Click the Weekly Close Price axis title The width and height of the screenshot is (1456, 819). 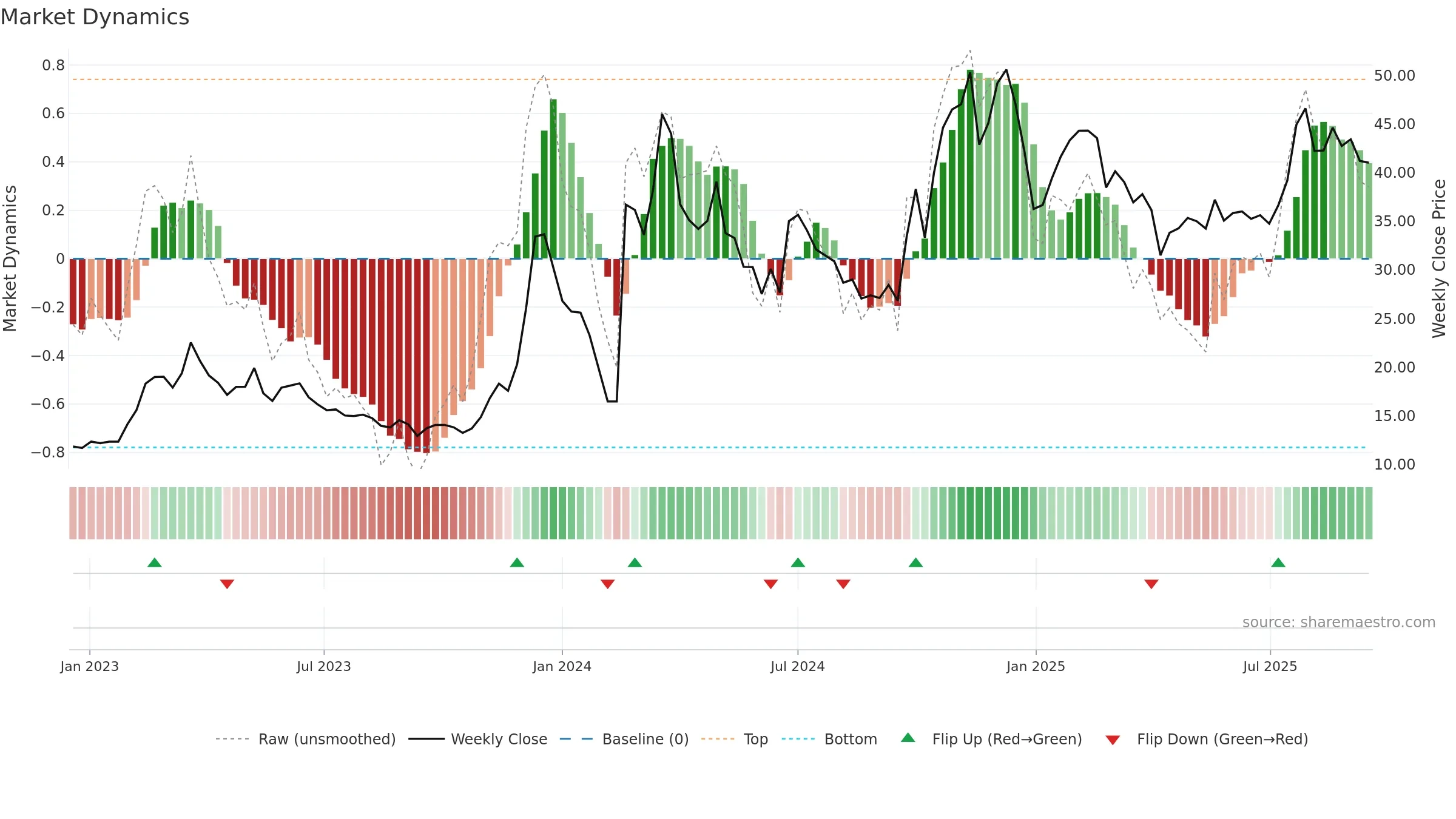click(x=1439, y=258)
